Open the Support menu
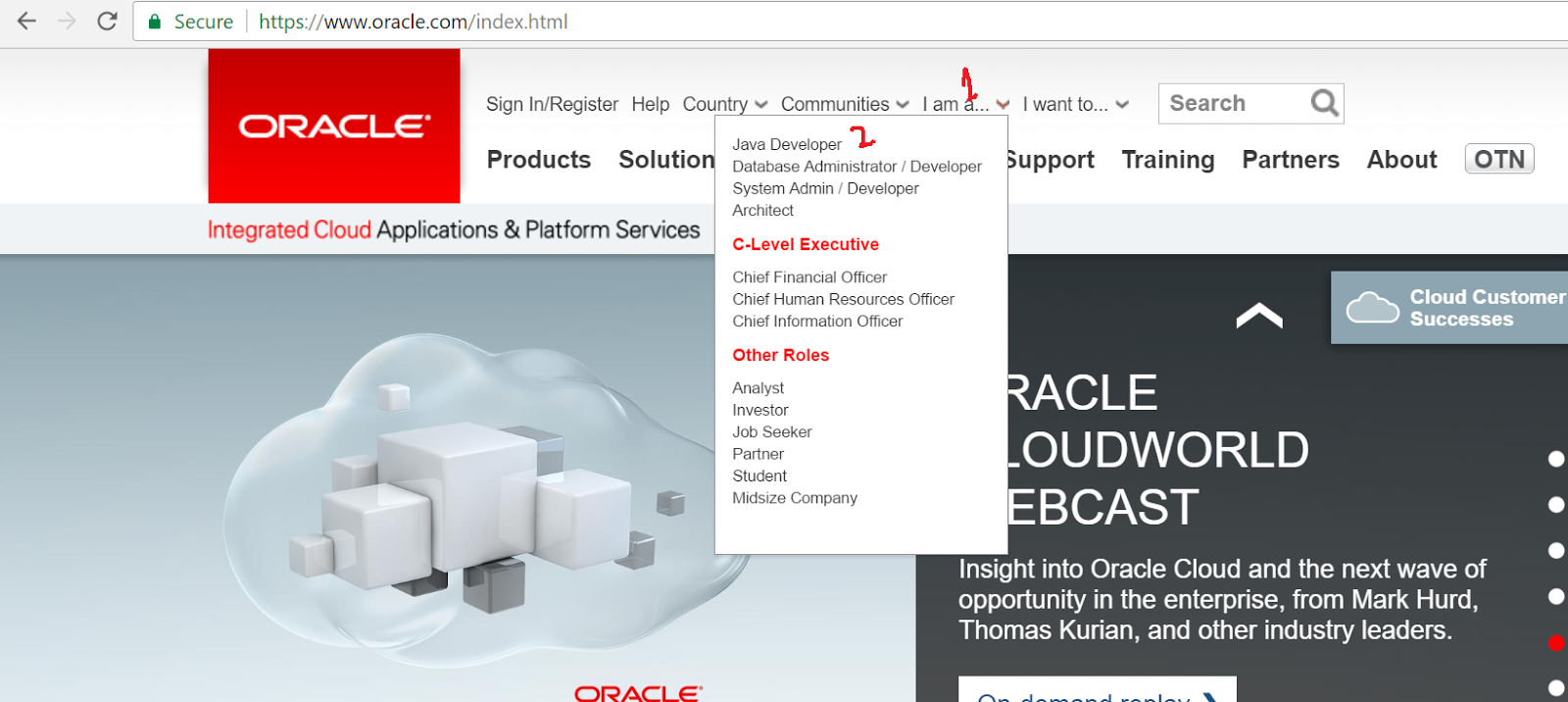This screenshot has width=1568, height=702. (x=1051, y=160)
